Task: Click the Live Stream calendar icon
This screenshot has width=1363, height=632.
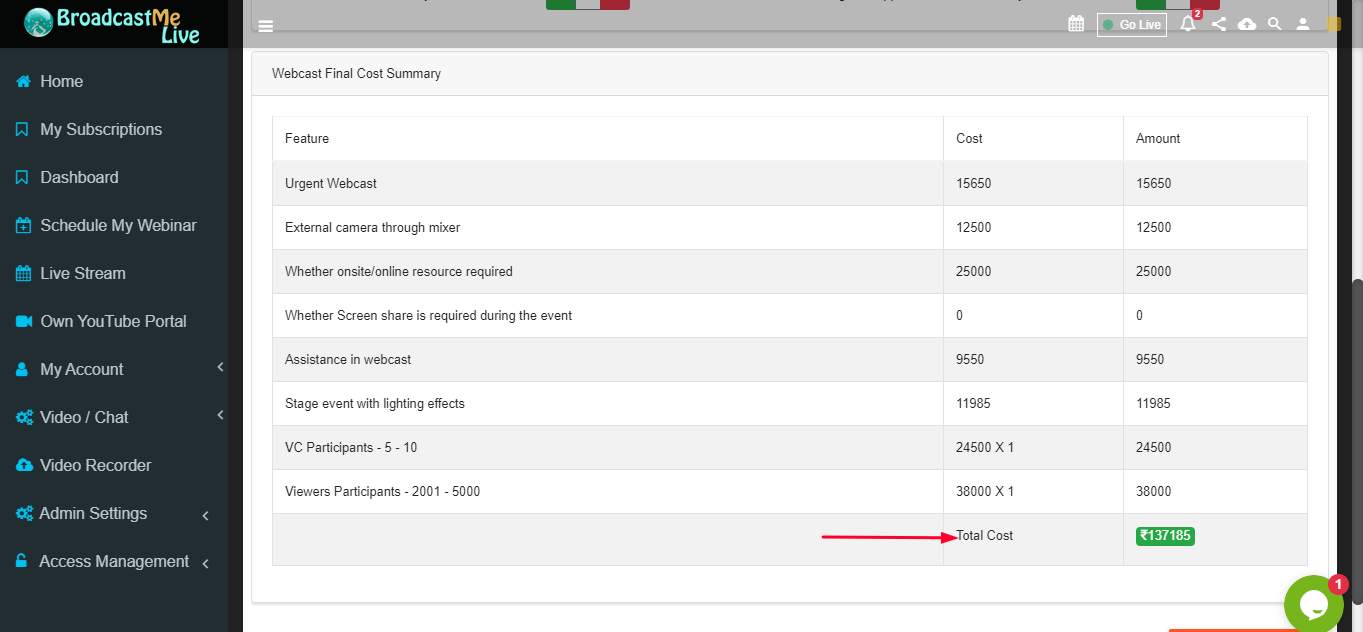Action: (x=23, y=274)
